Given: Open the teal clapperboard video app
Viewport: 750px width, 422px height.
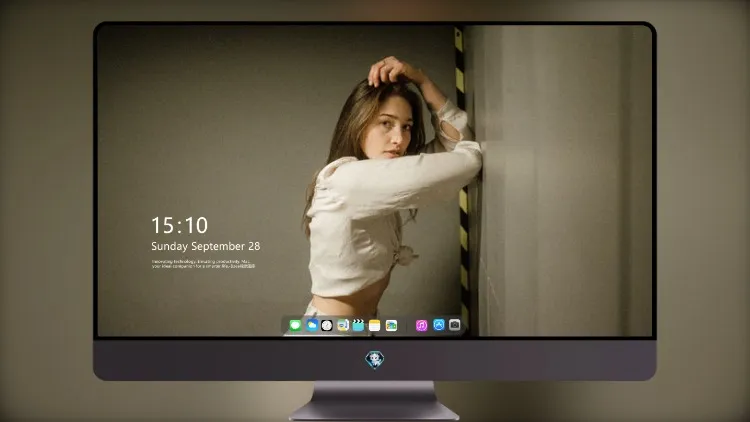Looking at the screenshot, I should click(358, 325).
